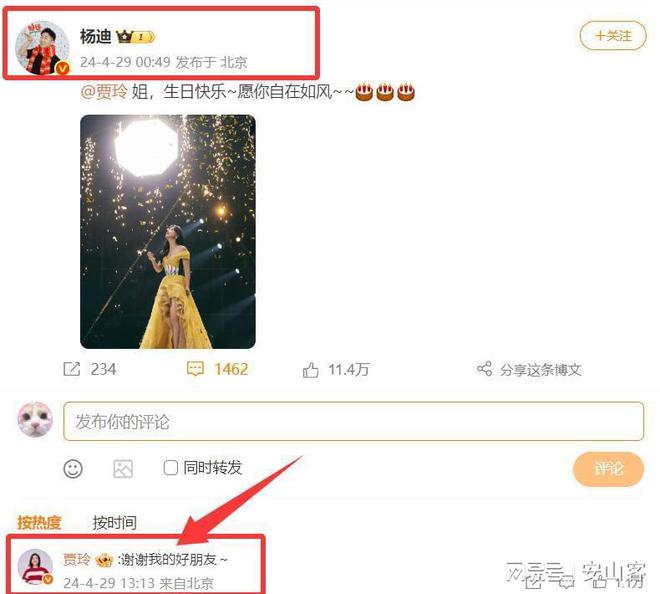
Task: Click the +关注 follow button
Action: click(613, 36)
